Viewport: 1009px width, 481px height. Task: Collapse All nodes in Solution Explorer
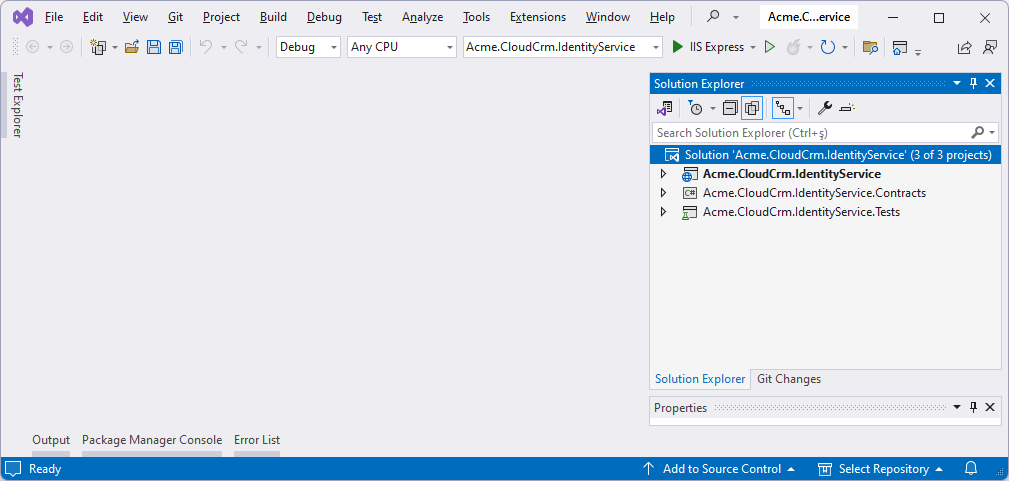(730, 108)
